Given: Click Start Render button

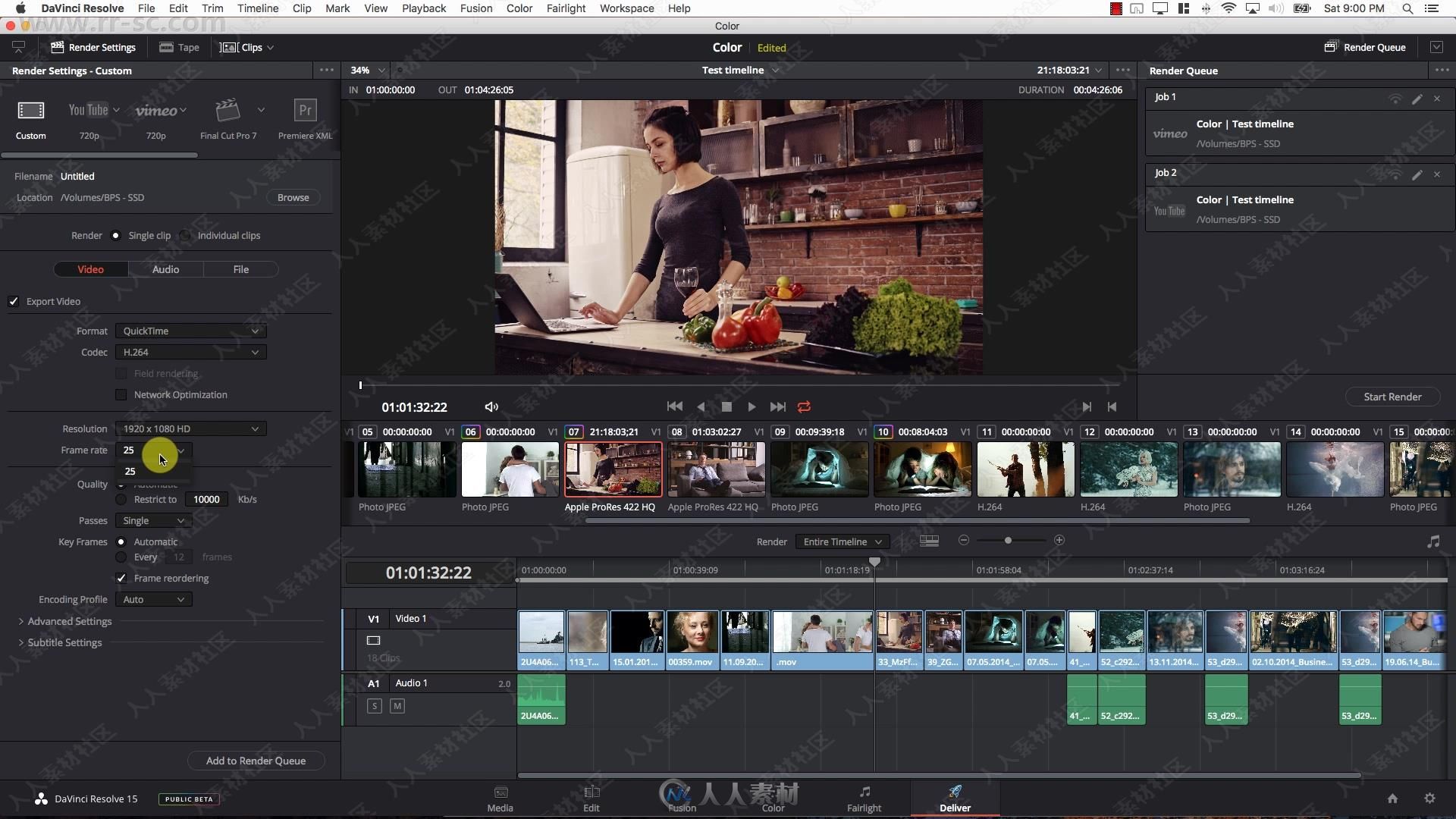Looking at the screenshot, I should pos(1392,397).
